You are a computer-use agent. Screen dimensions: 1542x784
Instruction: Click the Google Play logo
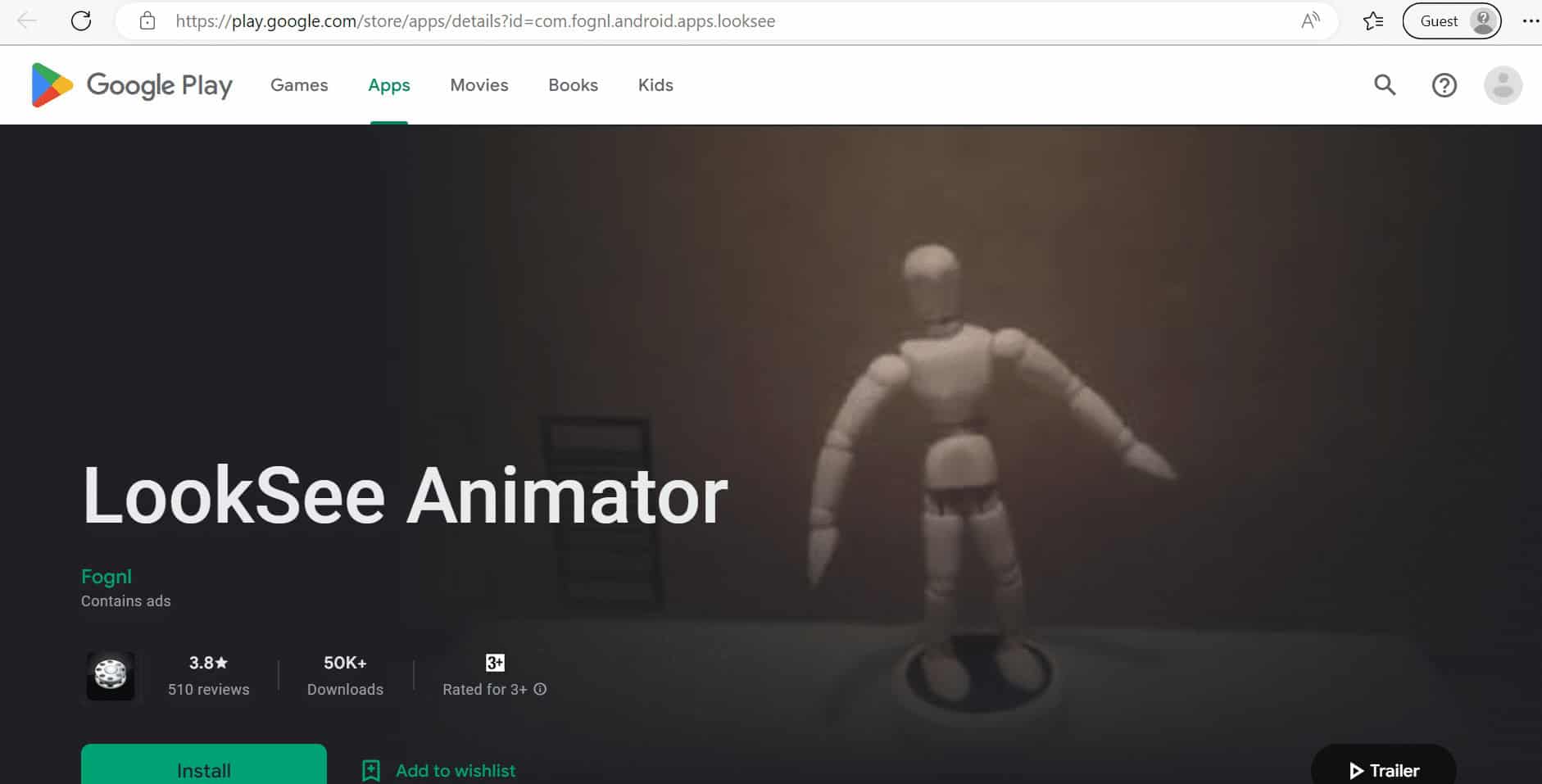click(x=132, y=84)
